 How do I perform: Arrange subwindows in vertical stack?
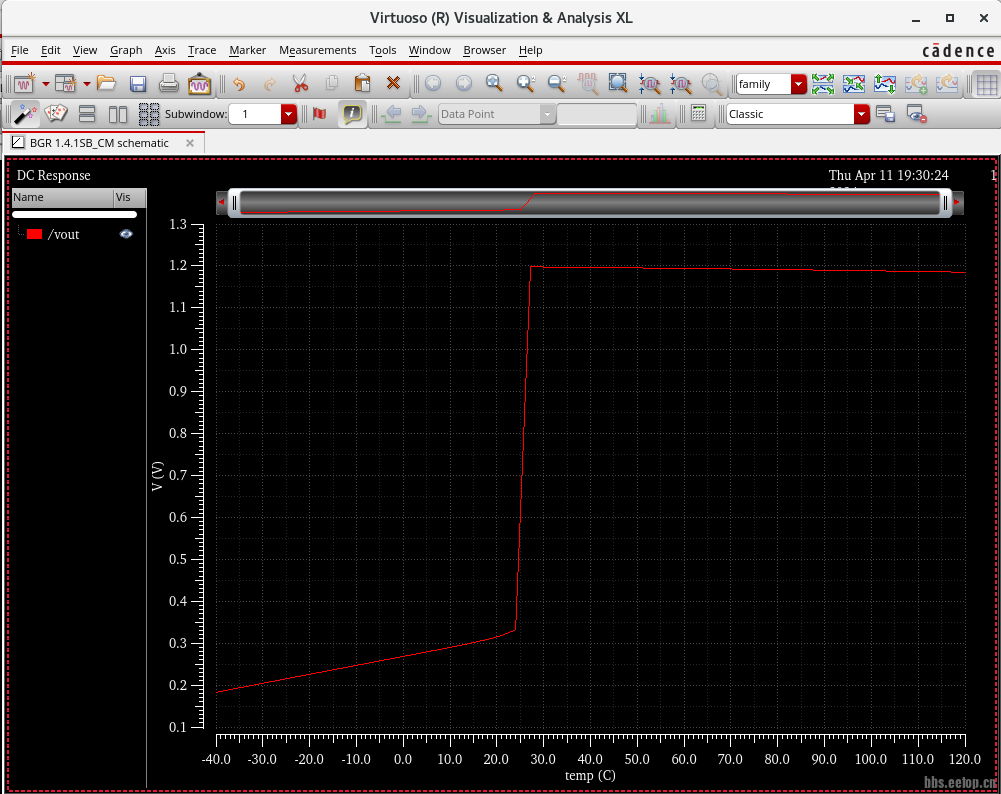(x=87, y=114)
